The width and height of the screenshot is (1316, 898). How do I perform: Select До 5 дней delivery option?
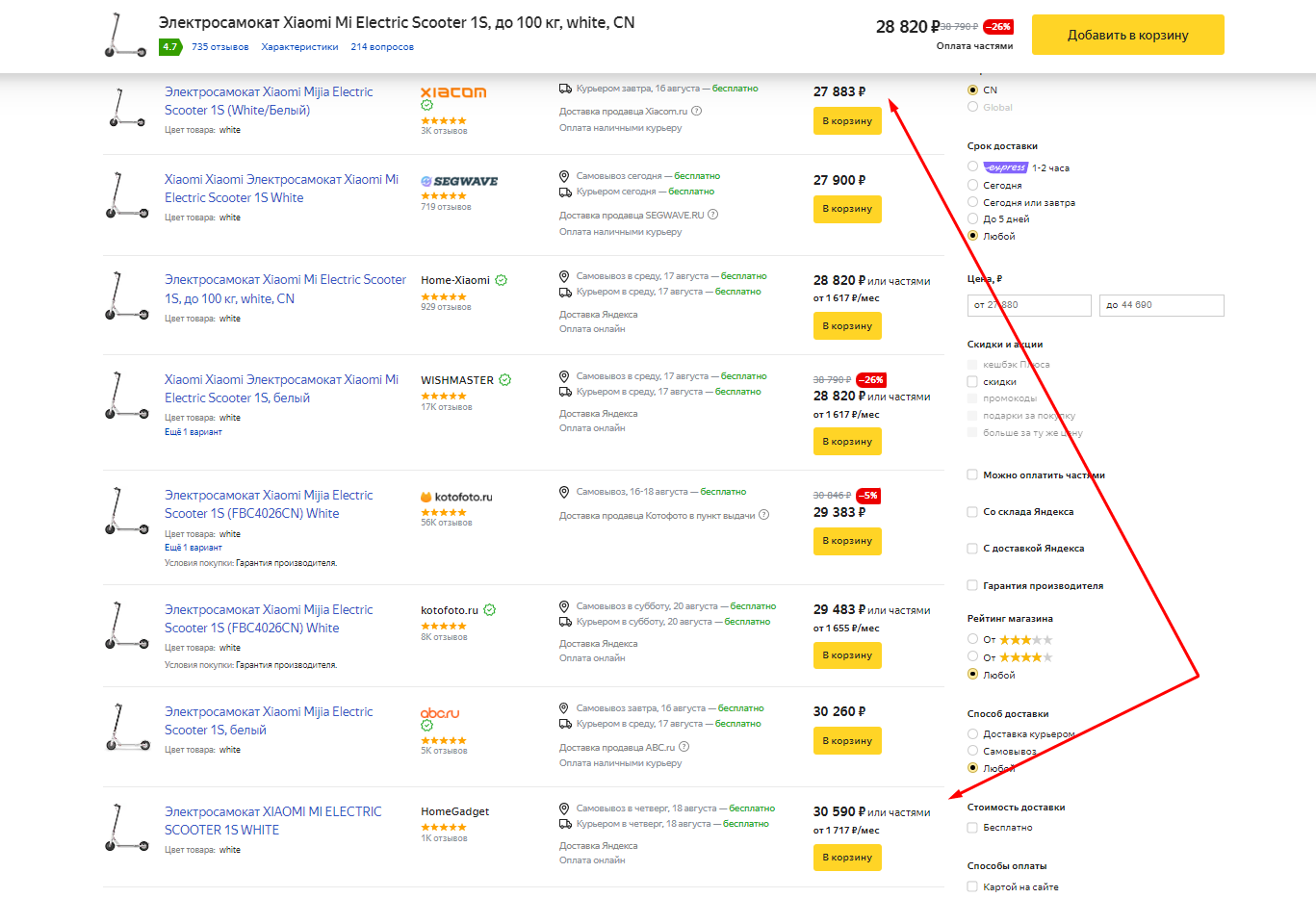972,218
